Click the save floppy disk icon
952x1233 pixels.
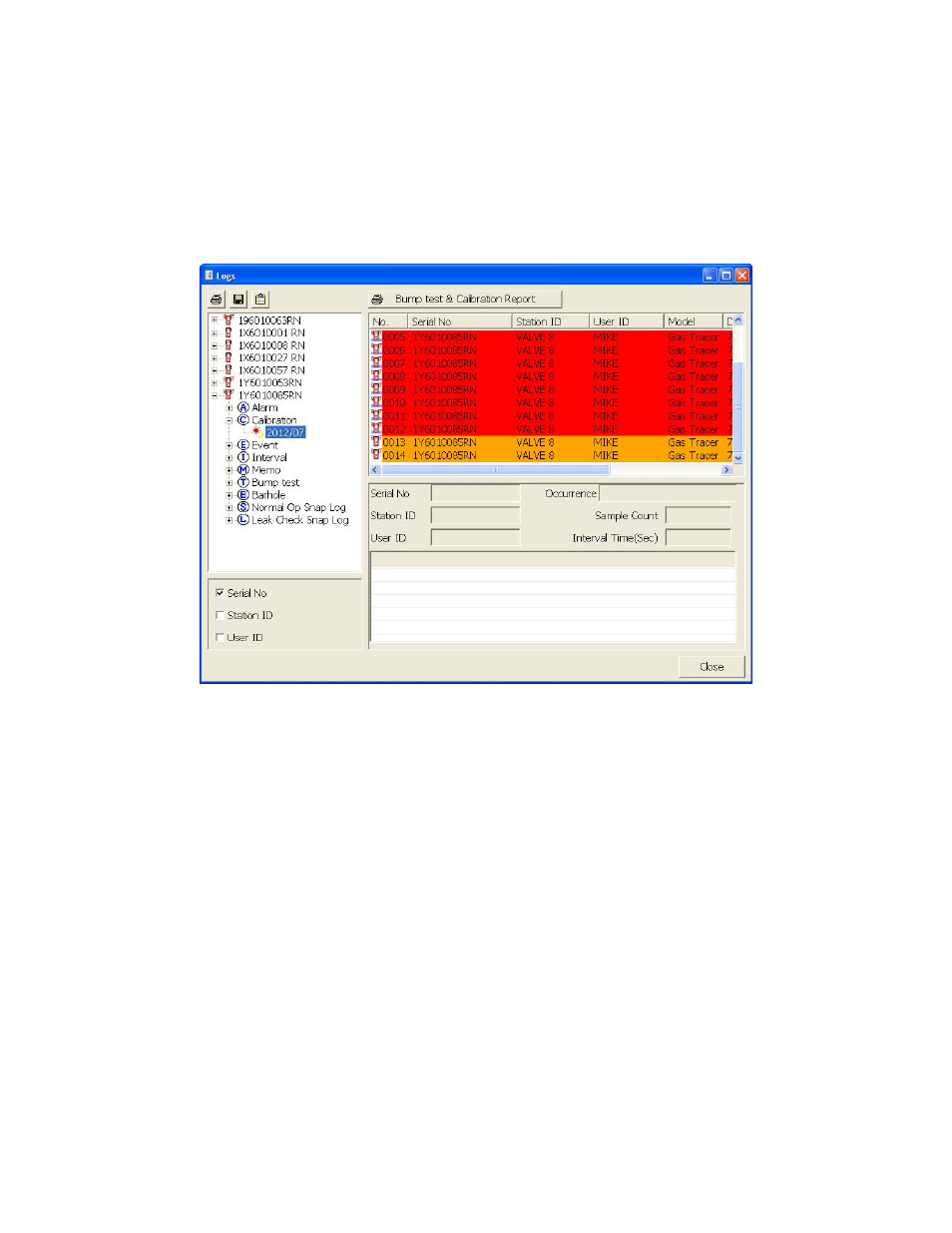238,300
